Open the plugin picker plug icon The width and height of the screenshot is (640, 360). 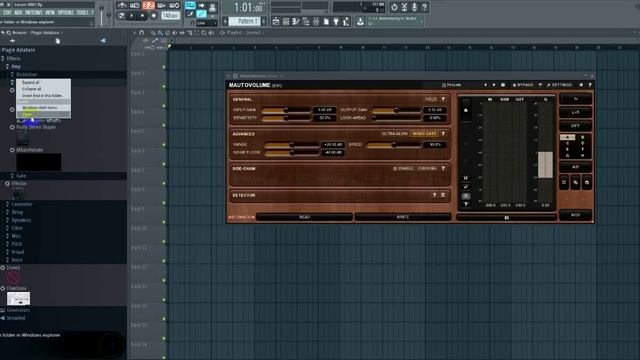point(336,21)
